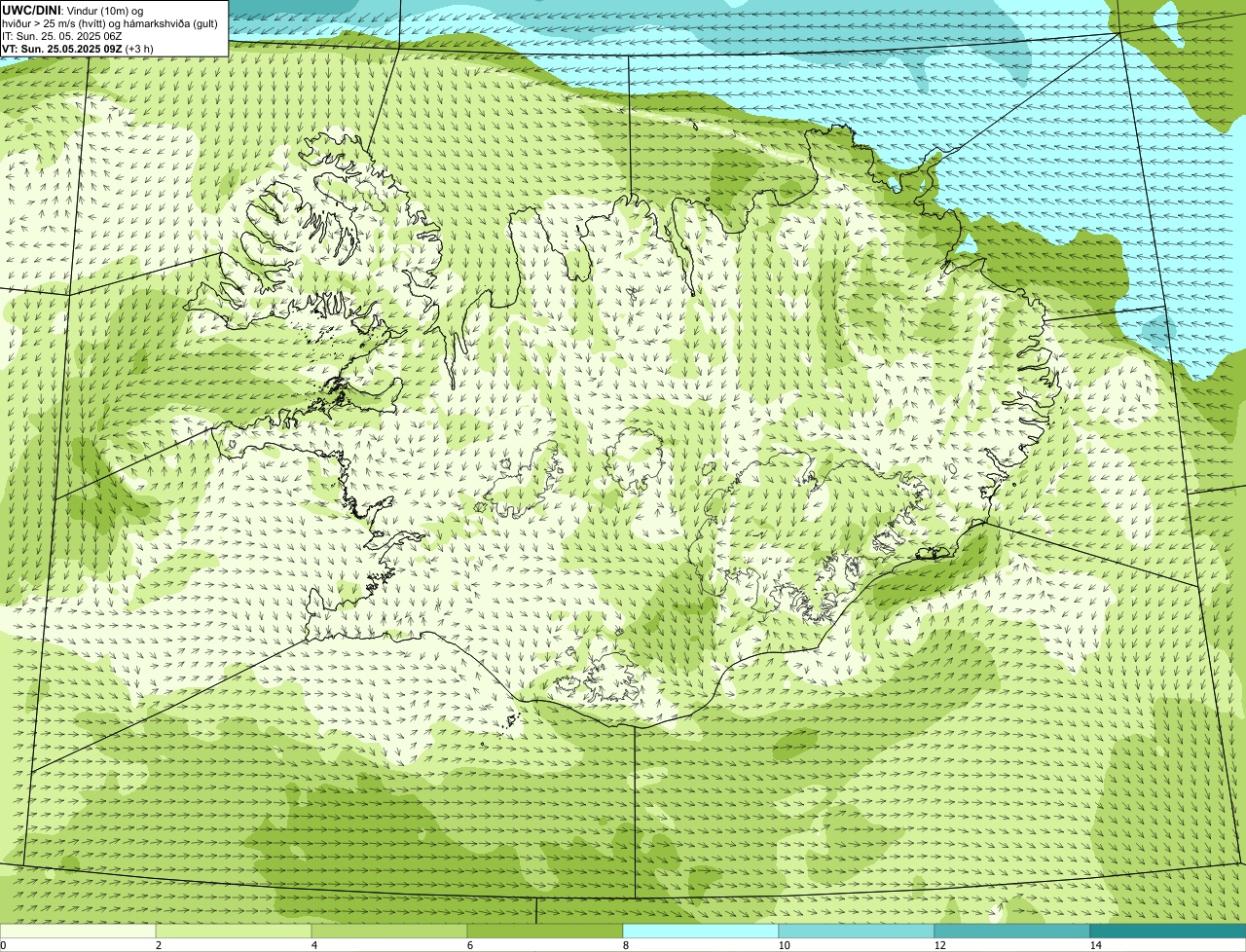This screenshot has height=952, width=1246.
Task: Select the 6–8 darker green legend swatch
Action: (x=545, y=931)
